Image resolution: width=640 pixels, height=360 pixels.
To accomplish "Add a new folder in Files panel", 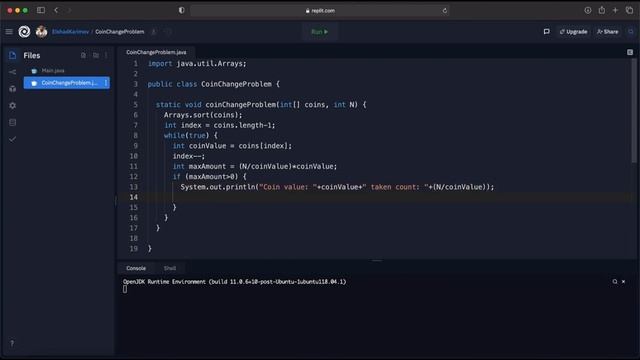I will pos(96,55).
